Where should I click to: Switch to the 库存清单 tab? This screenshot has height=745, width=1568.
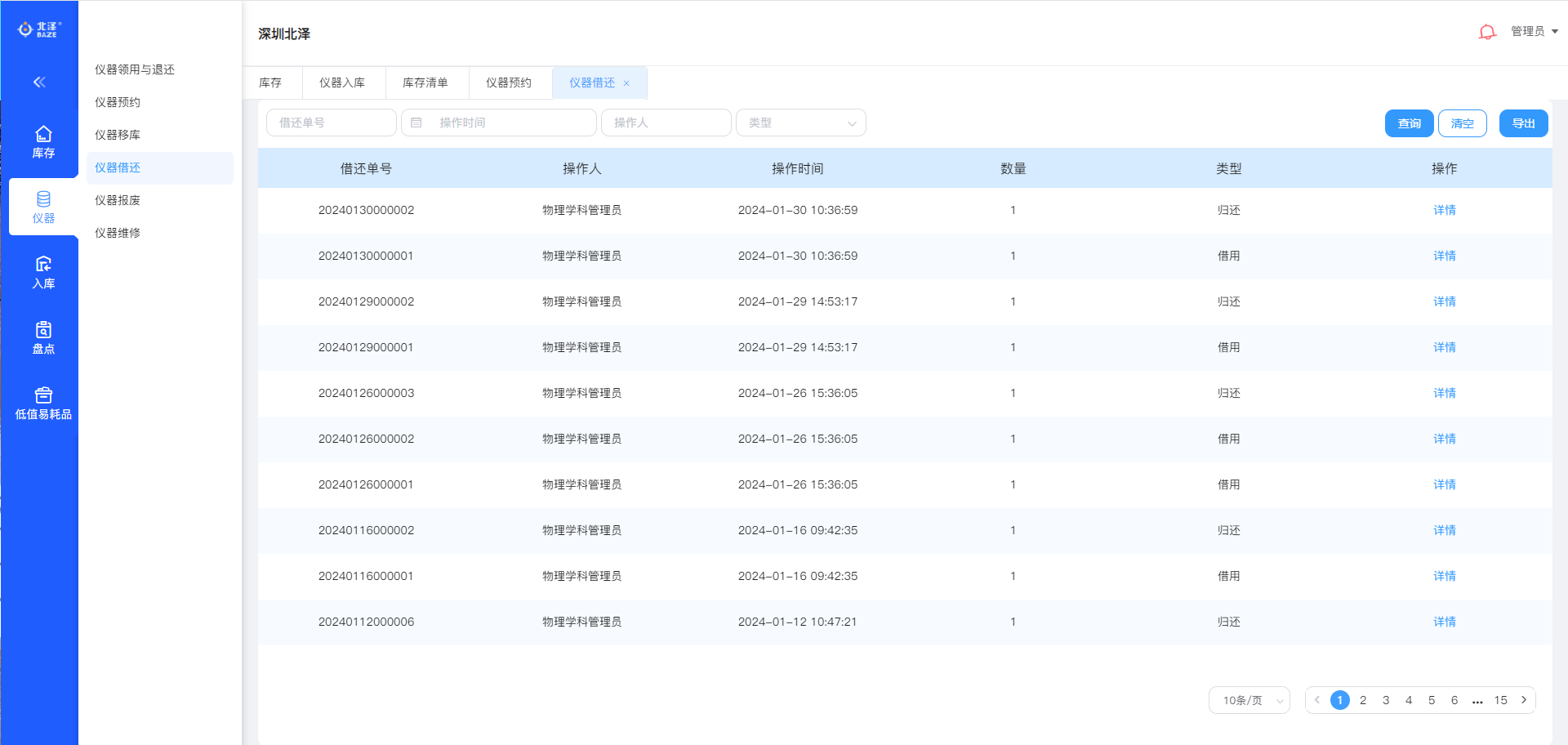click(x=425, y=83)
